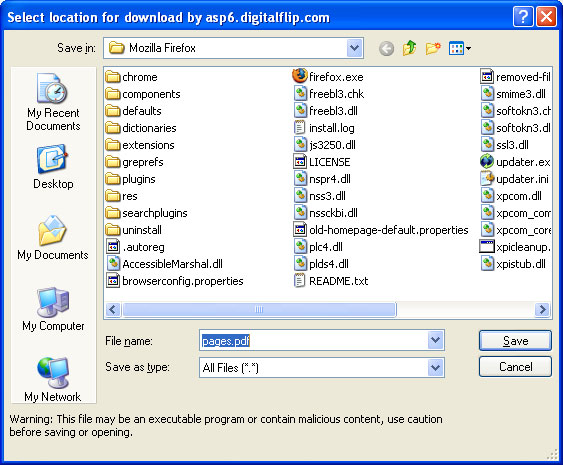Jump to Desktop in places bar
Viewport: 563px width, 465px height.
pyautogui.click(x=53, y=167)
